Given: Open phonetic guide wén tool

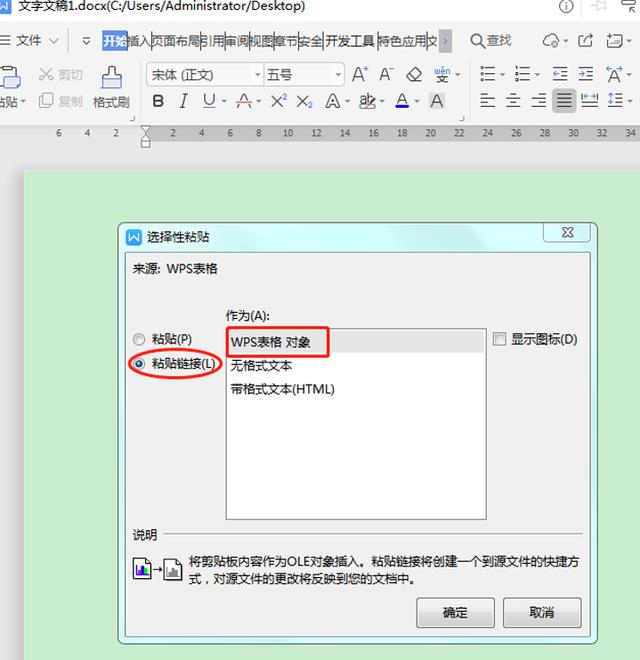Looking at the screenshot, I should [442, 75].
